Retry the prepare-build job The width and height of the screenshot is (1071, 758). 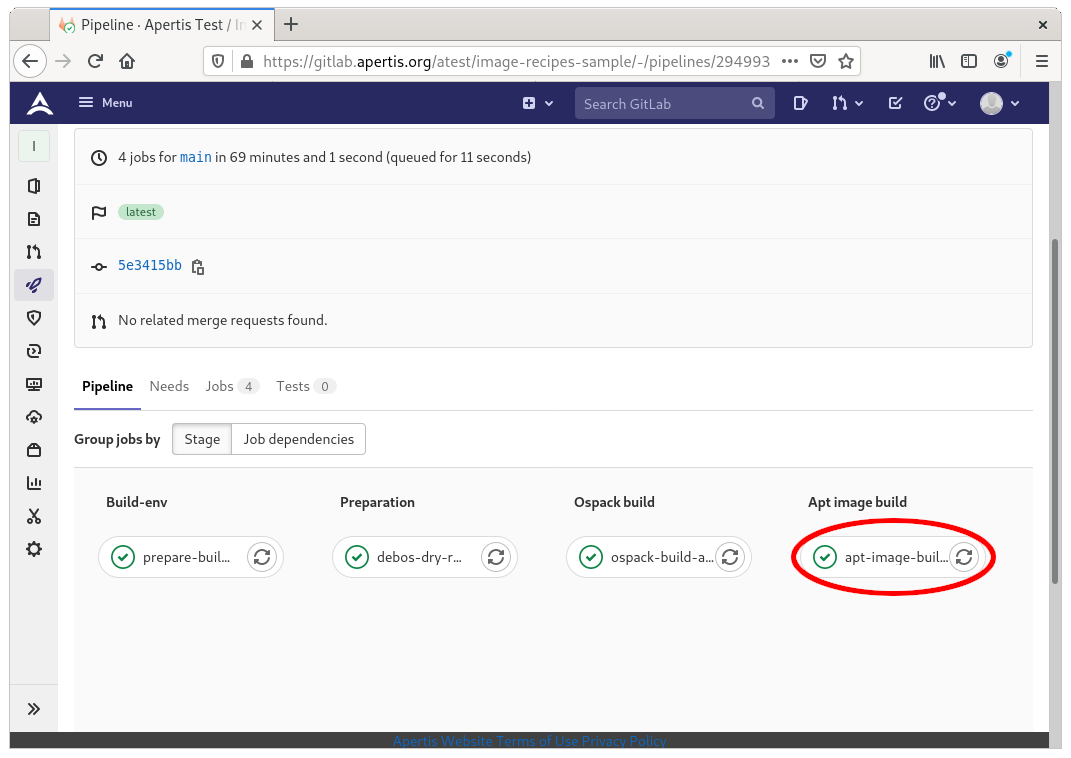[262, 557]
